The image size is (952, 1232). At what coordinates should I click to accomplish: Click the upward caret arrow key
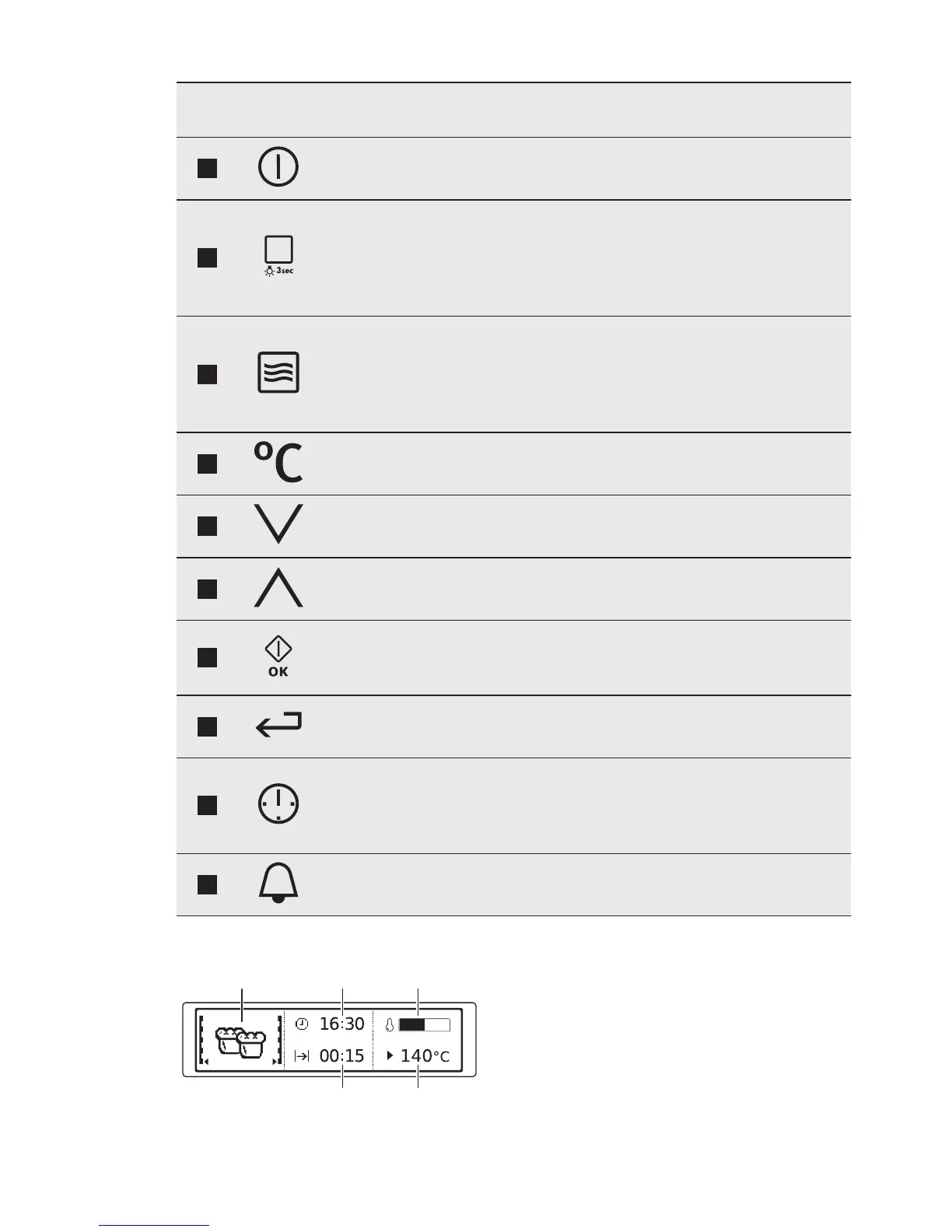pos(278,587)
